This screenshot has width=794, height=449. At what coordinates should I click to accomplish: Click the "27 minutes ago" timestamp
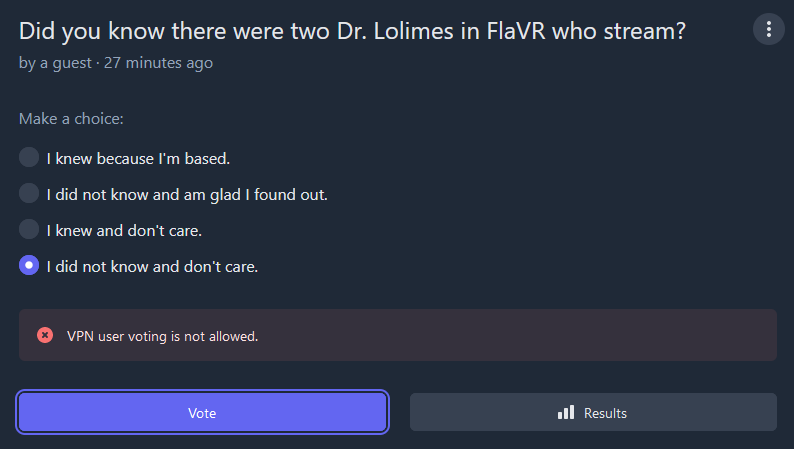tap(158, 63)
